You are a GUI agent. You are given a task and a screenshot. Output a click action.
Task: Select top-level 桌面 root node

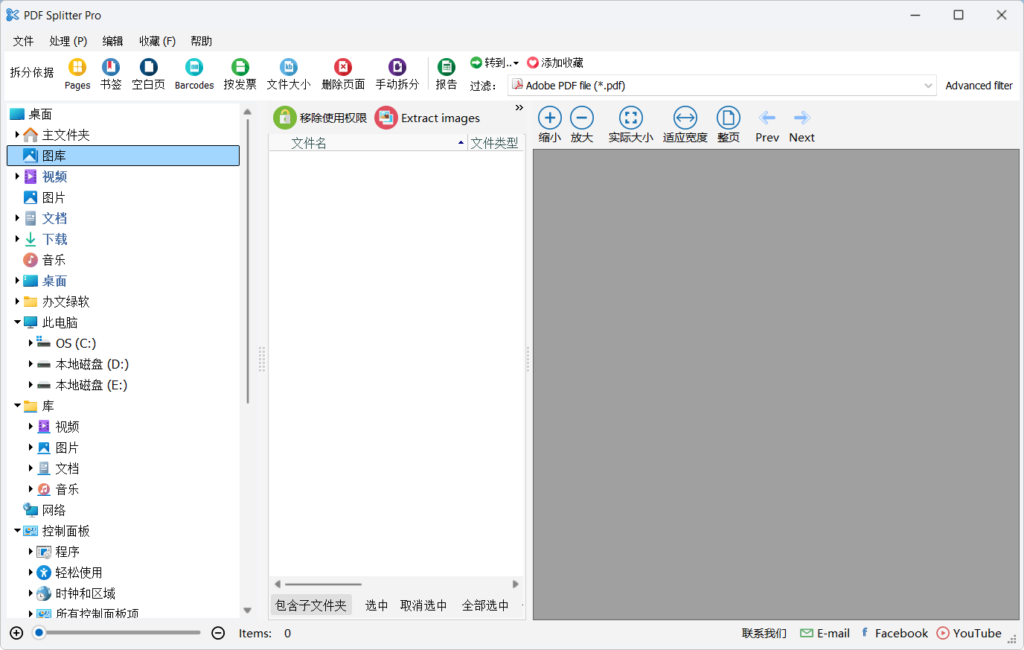[x=40, y=114]
